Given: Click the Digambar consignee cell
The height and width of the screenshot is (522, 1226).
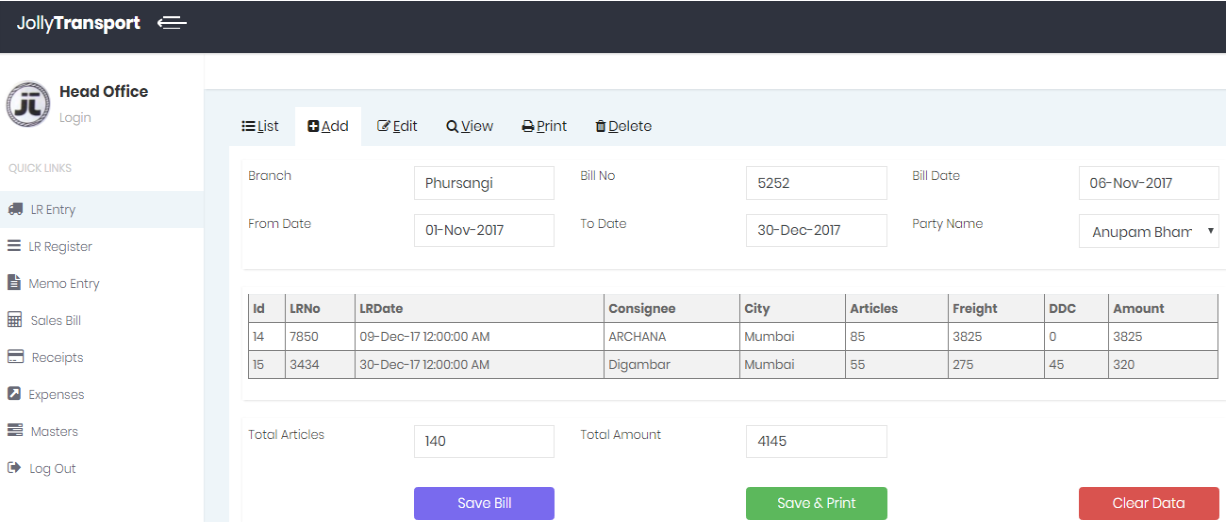Looking at the screenshot, I should click(x=672, y=364).
